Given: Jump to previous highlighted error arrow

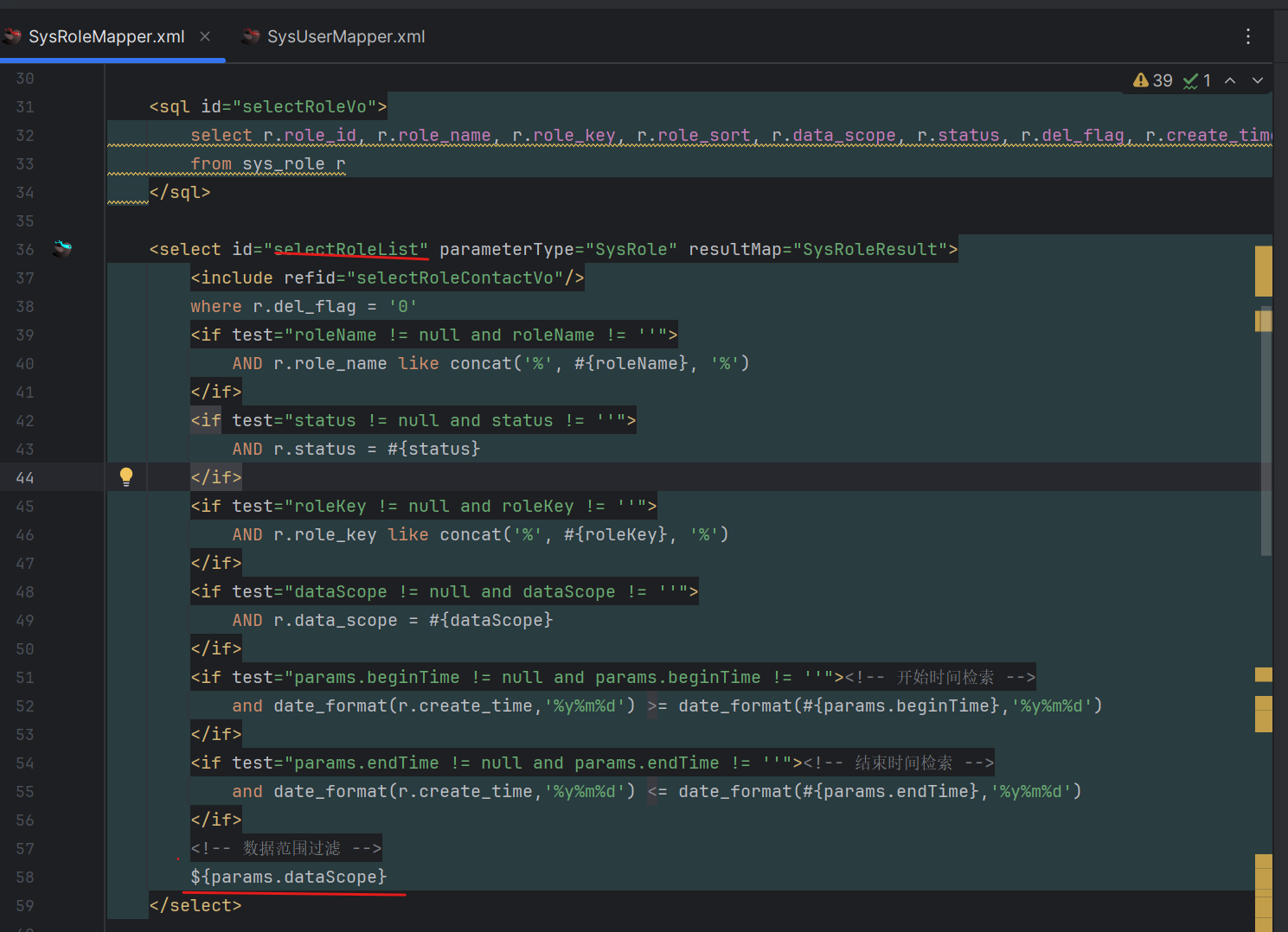Looking at the screenshot, I should pyautogui.click(x=1230, y=80).
